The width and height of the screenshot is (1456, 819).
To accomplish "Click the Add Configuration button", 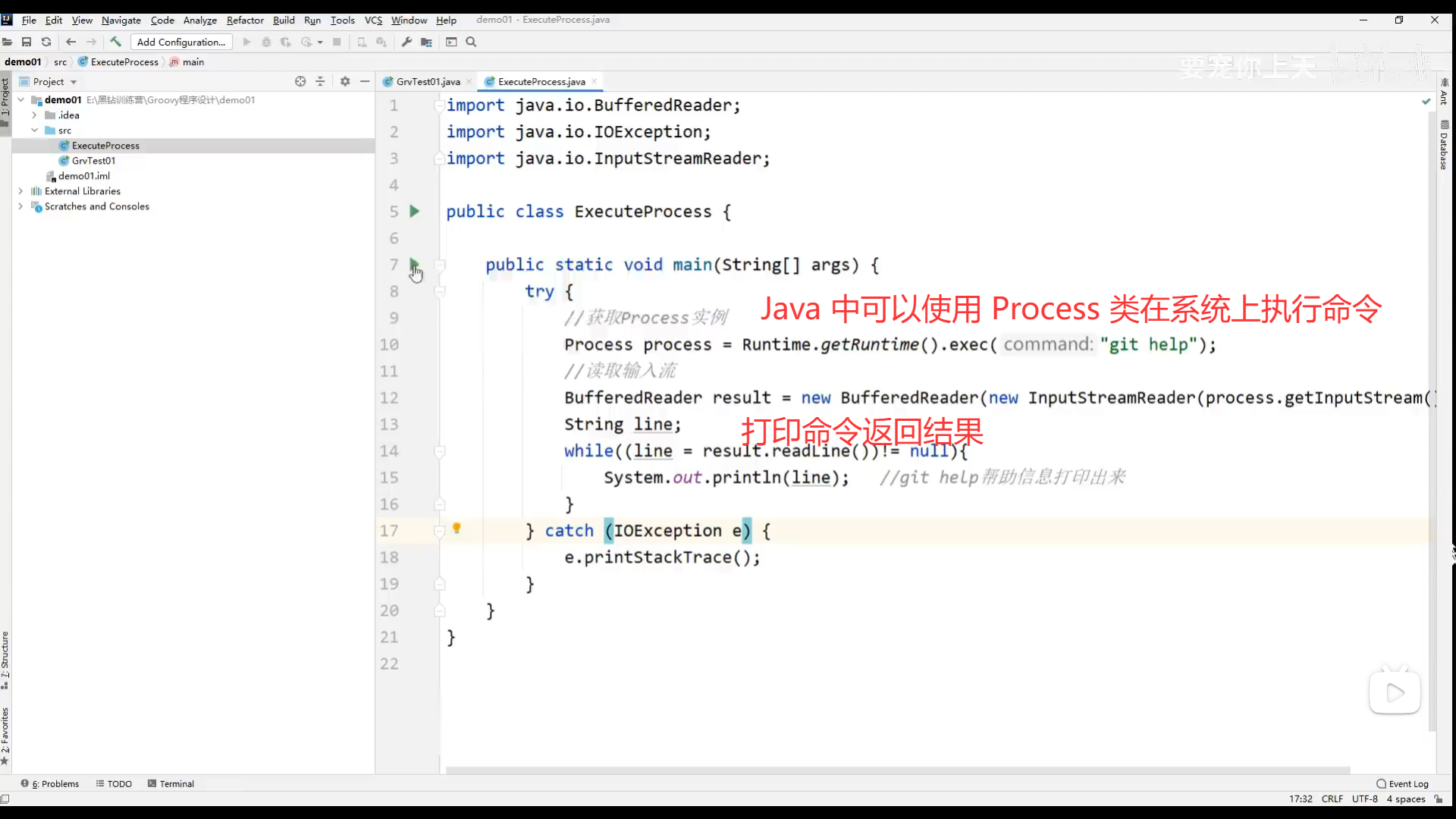I will click(181, 42).
